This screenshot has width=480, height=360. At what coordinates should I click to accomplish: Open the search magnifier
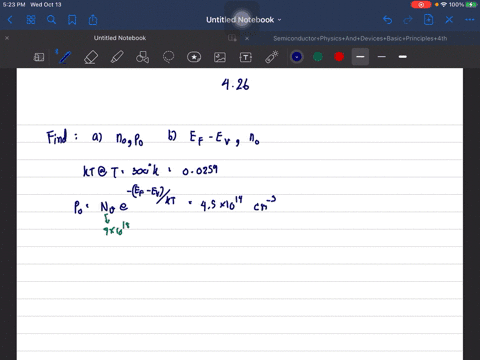[x=51, y=20]
